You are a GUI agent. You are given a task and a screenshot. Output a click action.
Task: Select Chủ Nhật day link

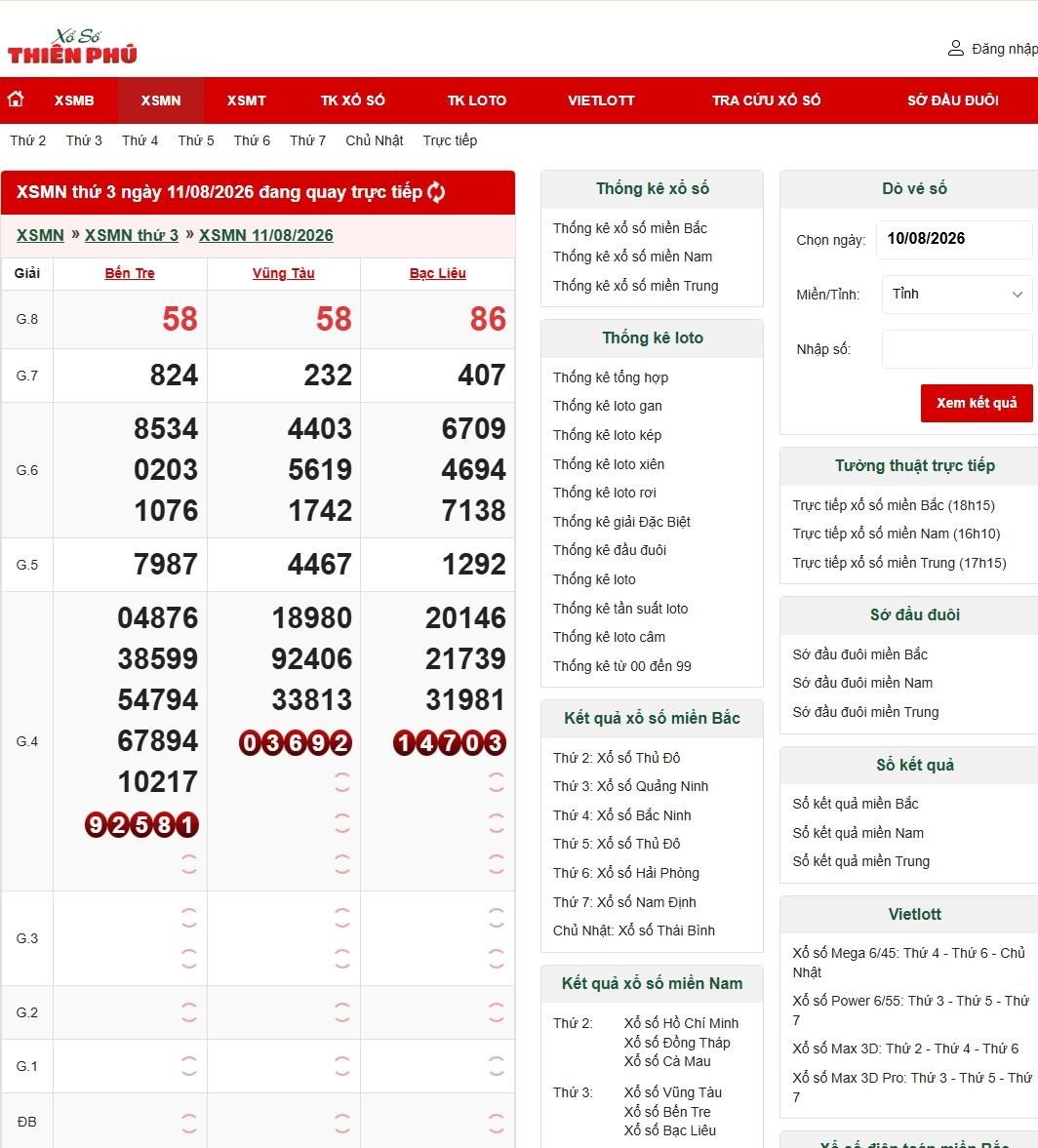tap(375, 140)
